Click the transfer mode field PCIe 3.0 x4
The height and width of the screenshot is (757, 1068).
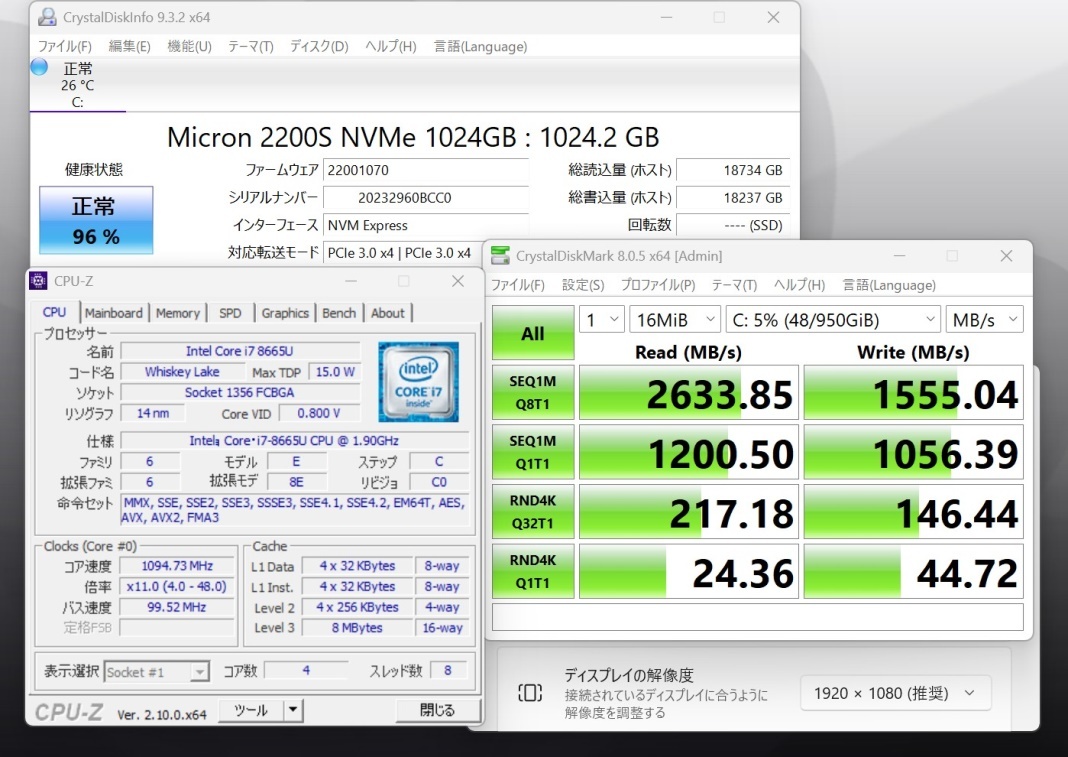(403, 253)
